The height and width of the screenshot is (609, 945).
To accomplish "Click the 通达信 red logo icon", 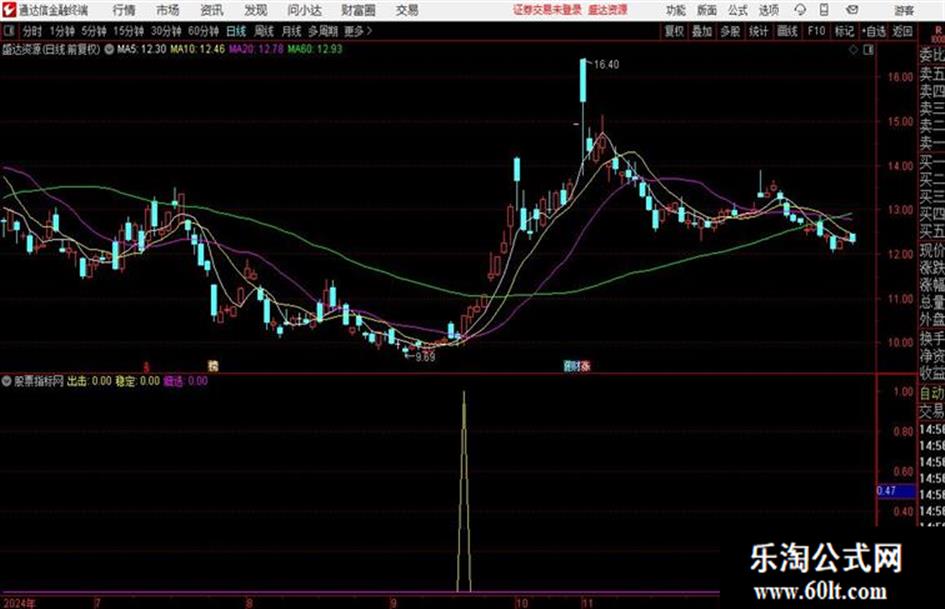I will tap(8, 10).
